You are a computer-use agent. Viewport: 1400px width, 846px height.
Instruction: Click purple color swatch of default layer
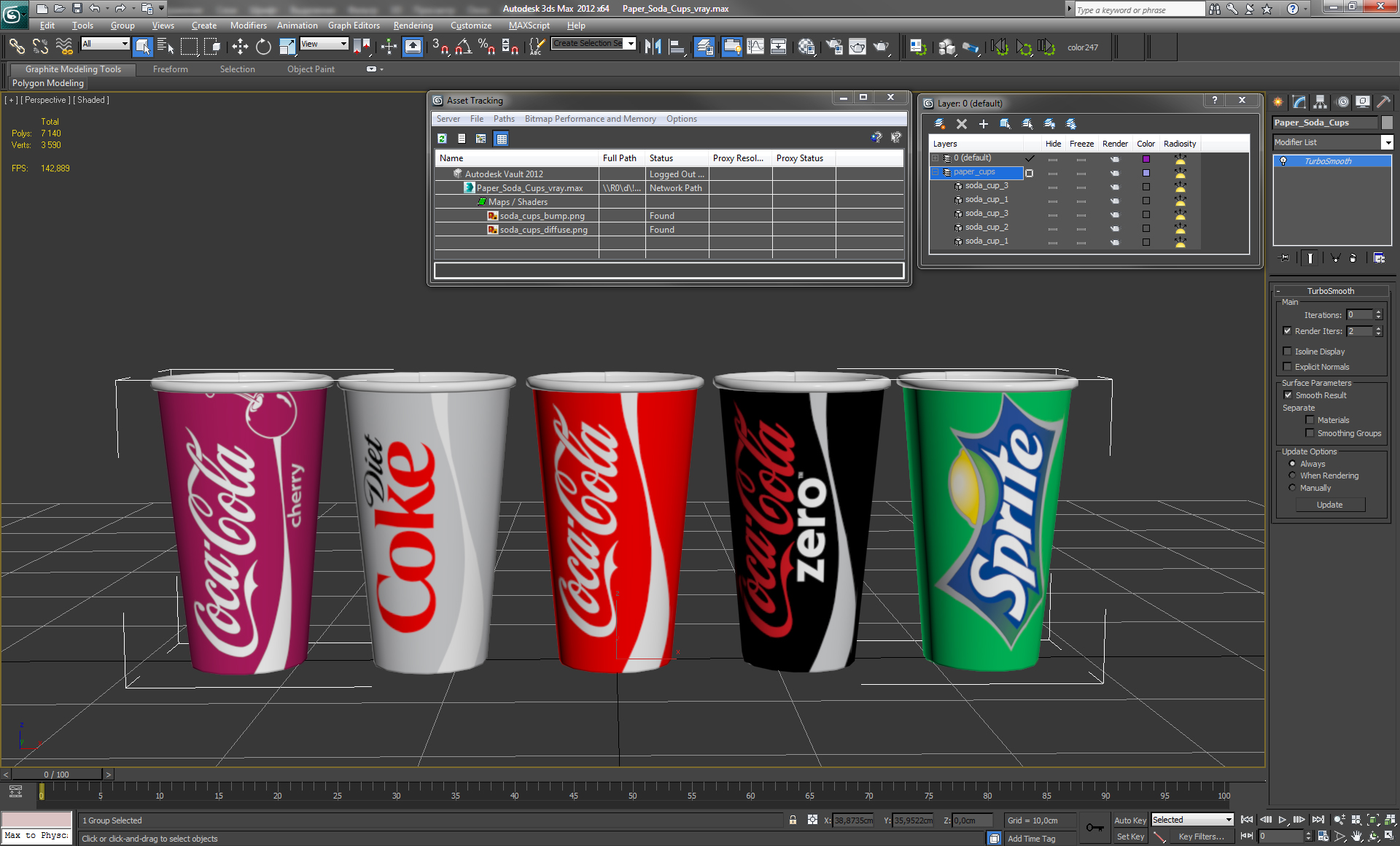(x=1146, y=158)
